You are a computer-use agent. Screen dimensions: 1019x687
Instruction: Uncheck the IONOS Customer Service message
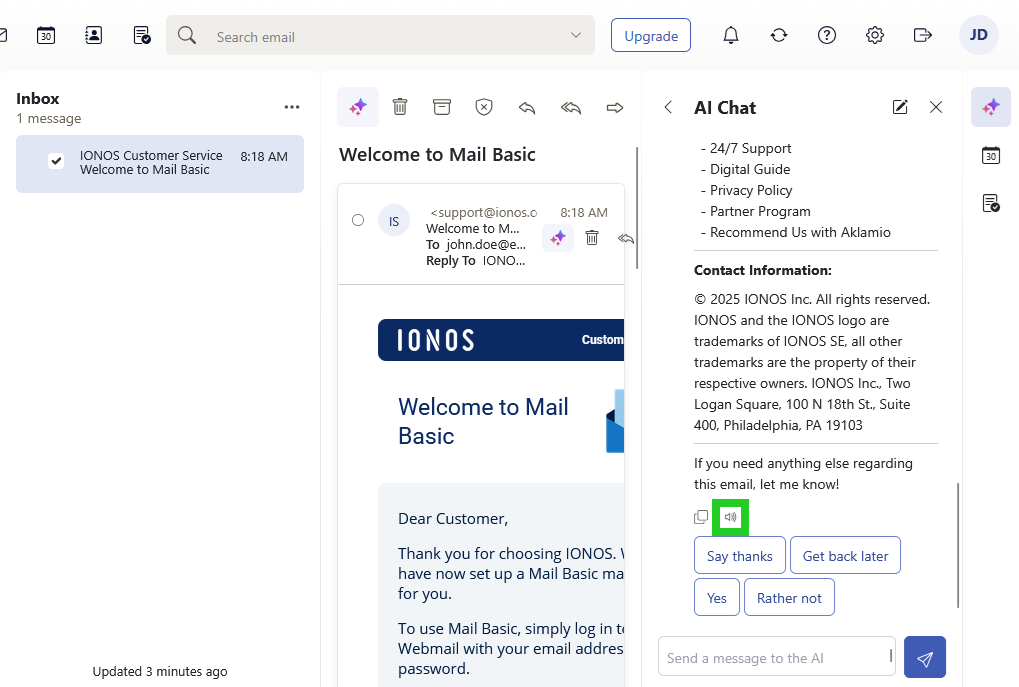click(x=56, y=161)
